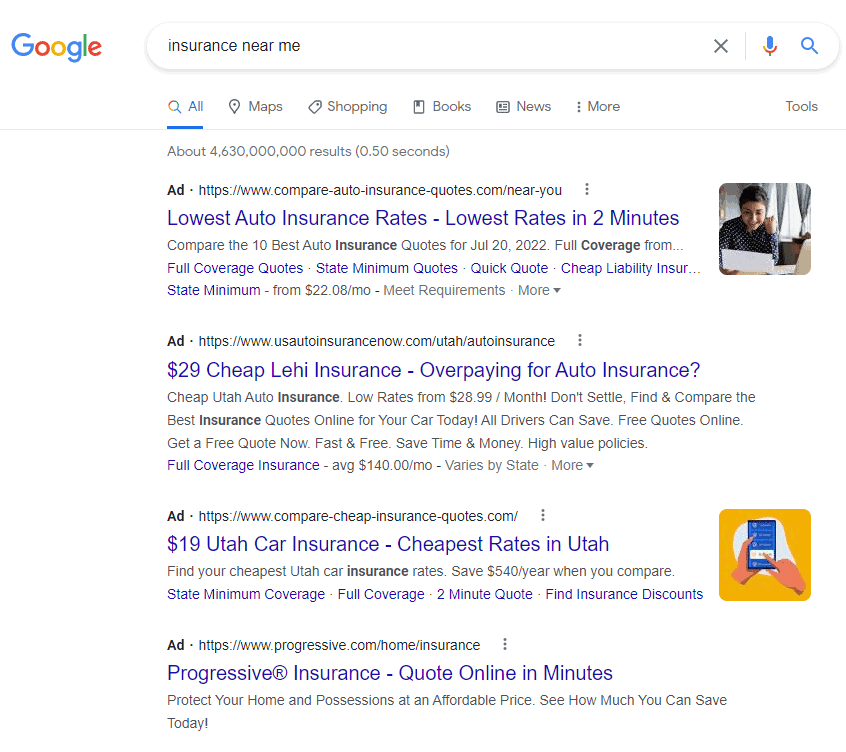Switch to the News tab

[x=523, y=106]
